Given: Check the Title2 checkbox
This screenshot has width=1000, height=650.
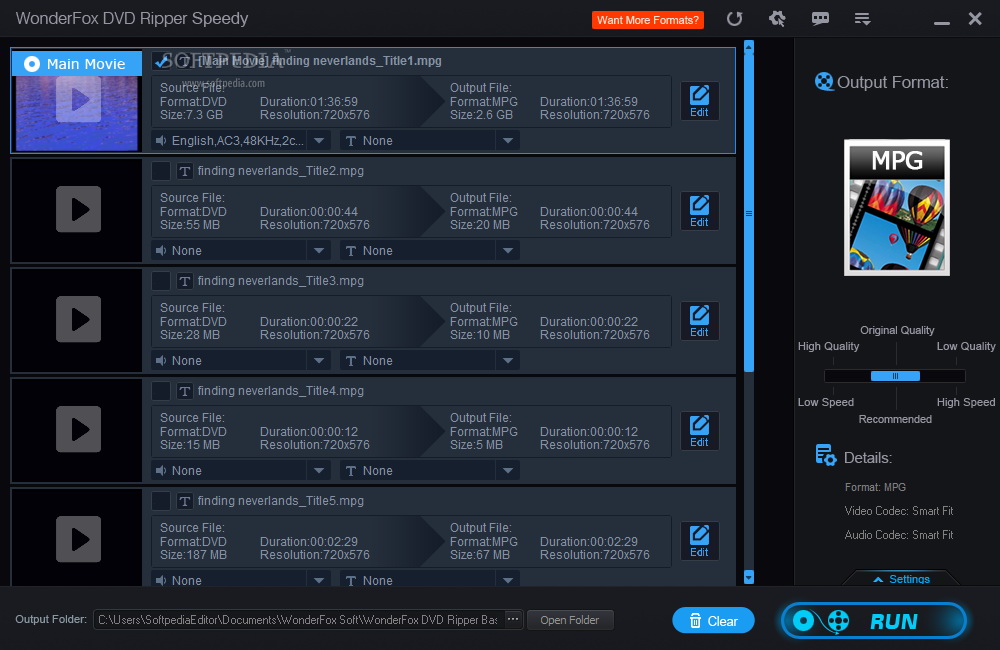Looking at the screenshot, I should click(x=161, y=171).
